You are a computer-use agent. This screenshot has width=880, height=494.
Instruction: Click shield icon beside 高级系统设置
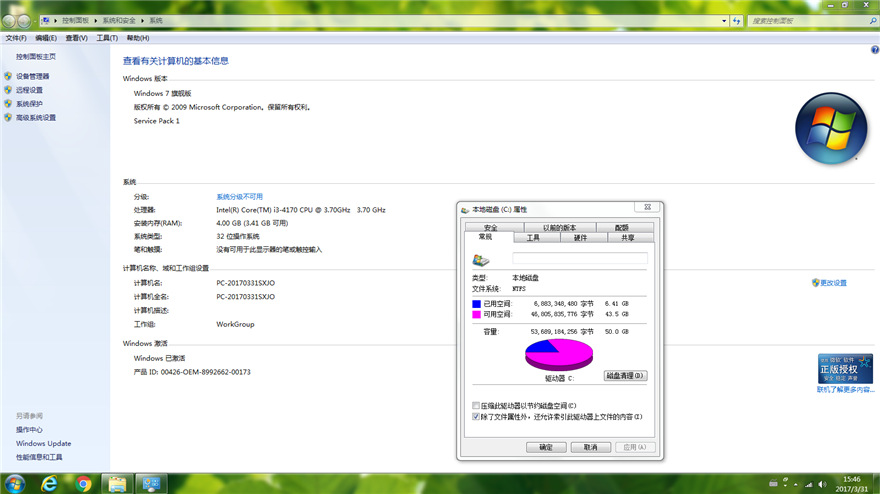(x=8, y=117)
